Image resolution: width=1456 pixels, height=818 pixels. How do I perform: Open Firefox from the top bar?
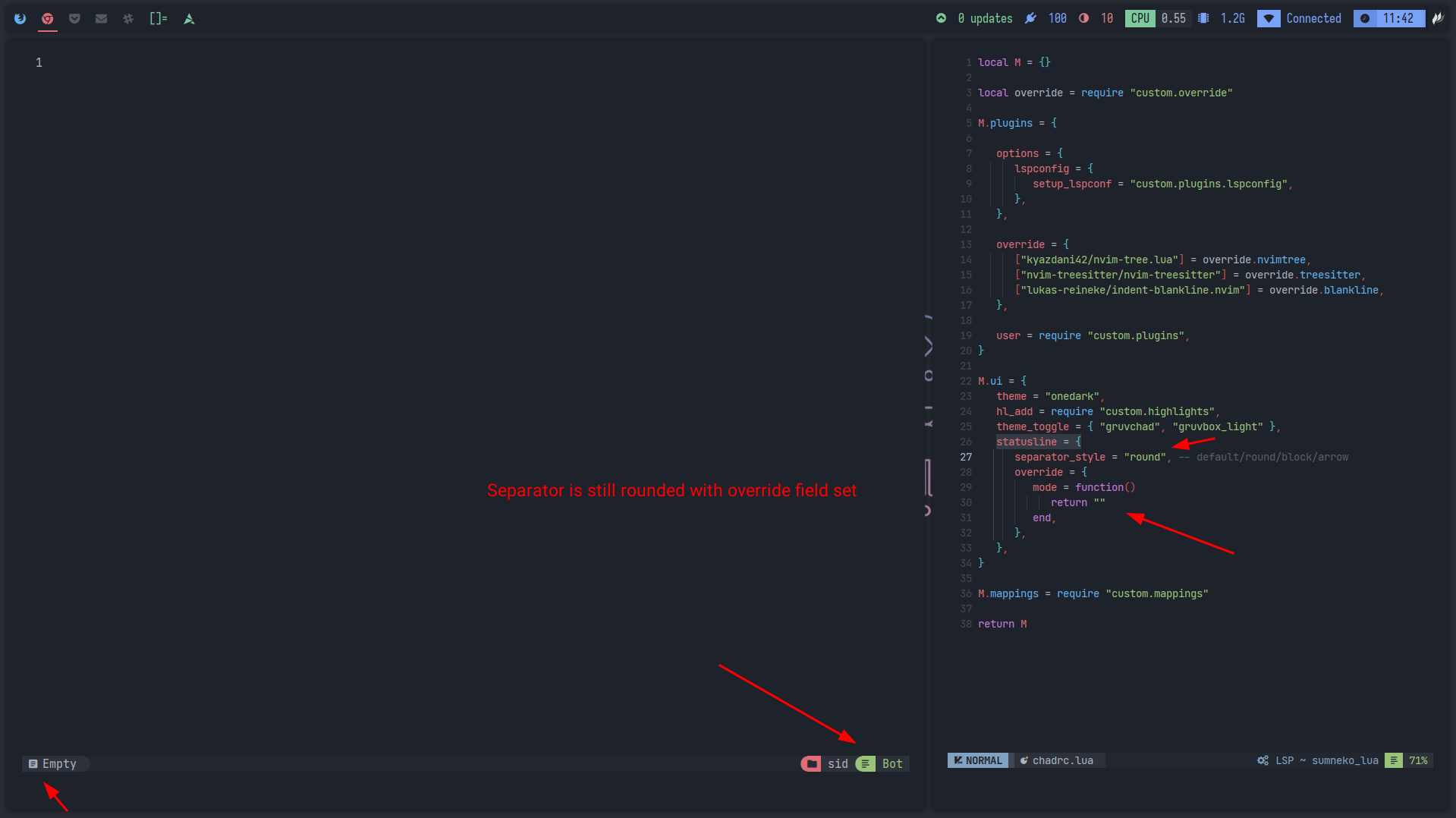(20, 18)
